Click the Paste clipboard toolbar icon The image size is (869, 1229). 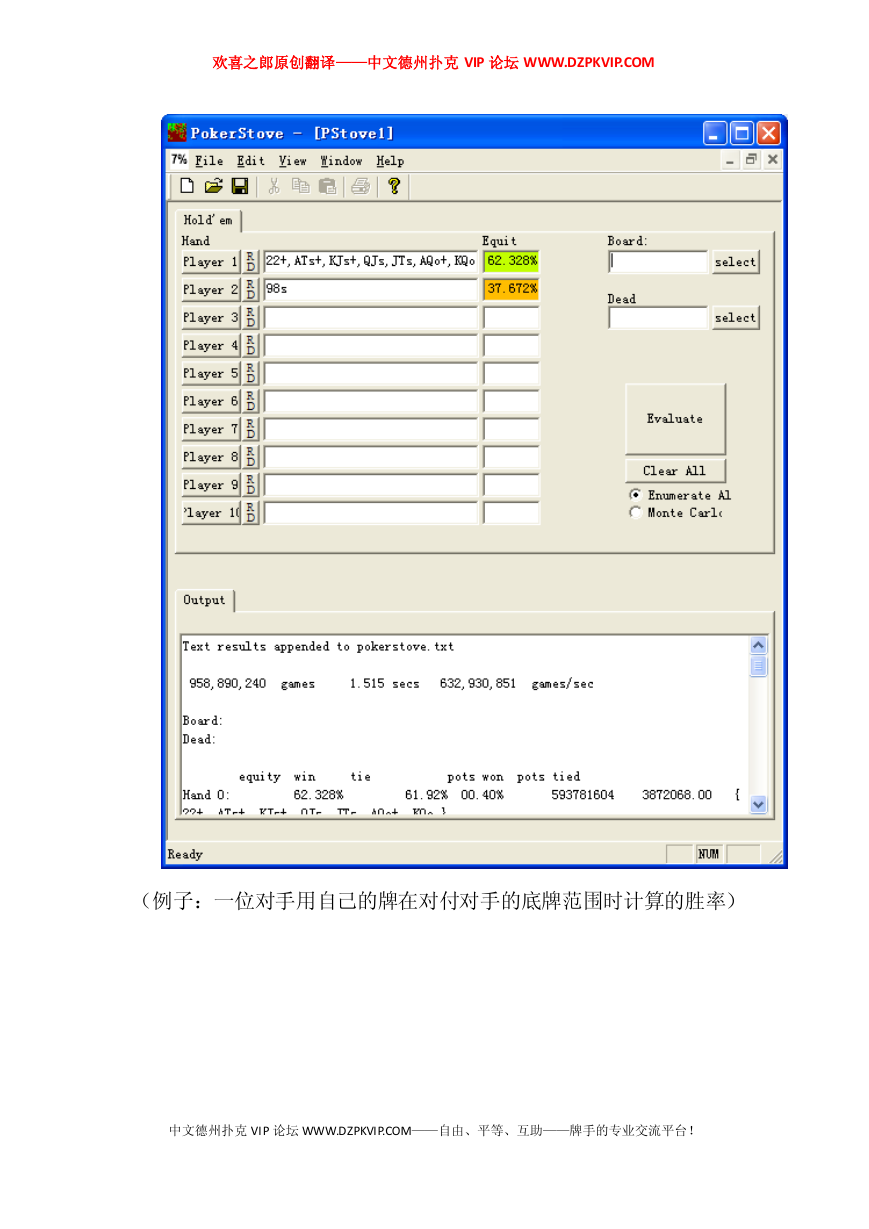[327, 186]
